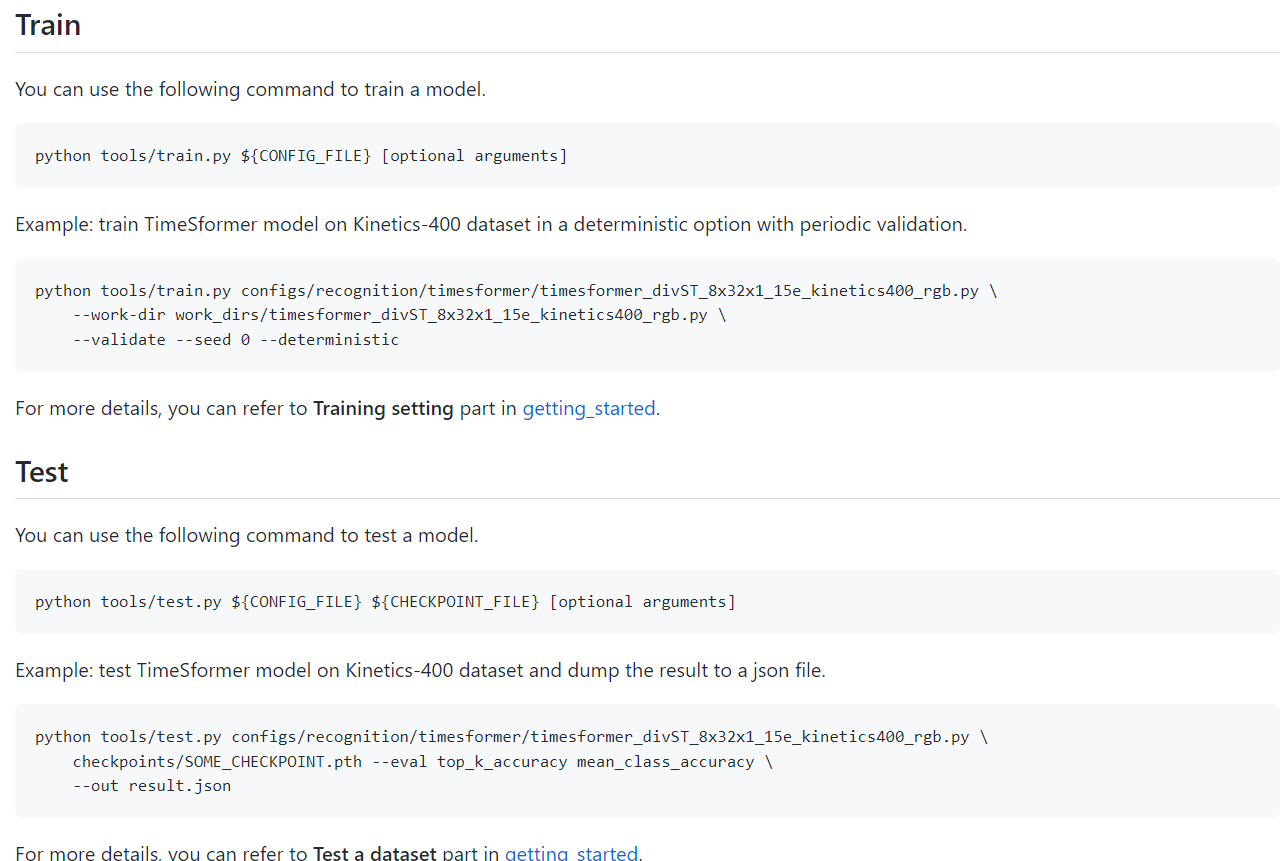Click the text 'You can use the following command to test a model'

pyautogui.click(x=247, y=535)
